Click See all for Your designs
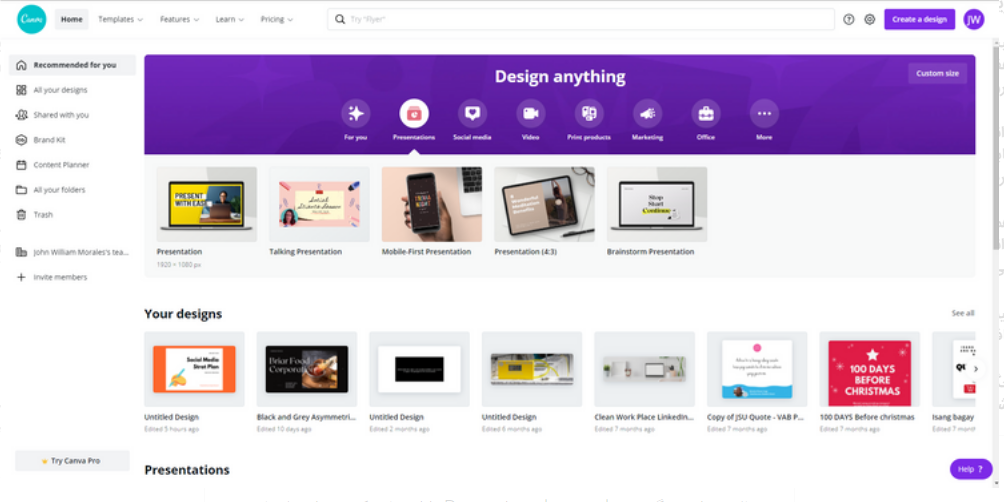Screen dimensions: 1004x502 pos(962,313)
